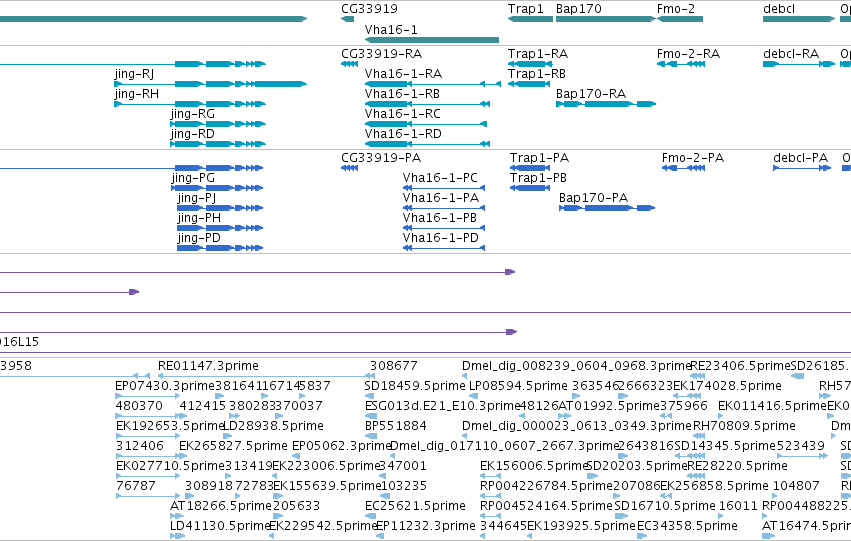Choose the jing-RG transcript label

193,114
